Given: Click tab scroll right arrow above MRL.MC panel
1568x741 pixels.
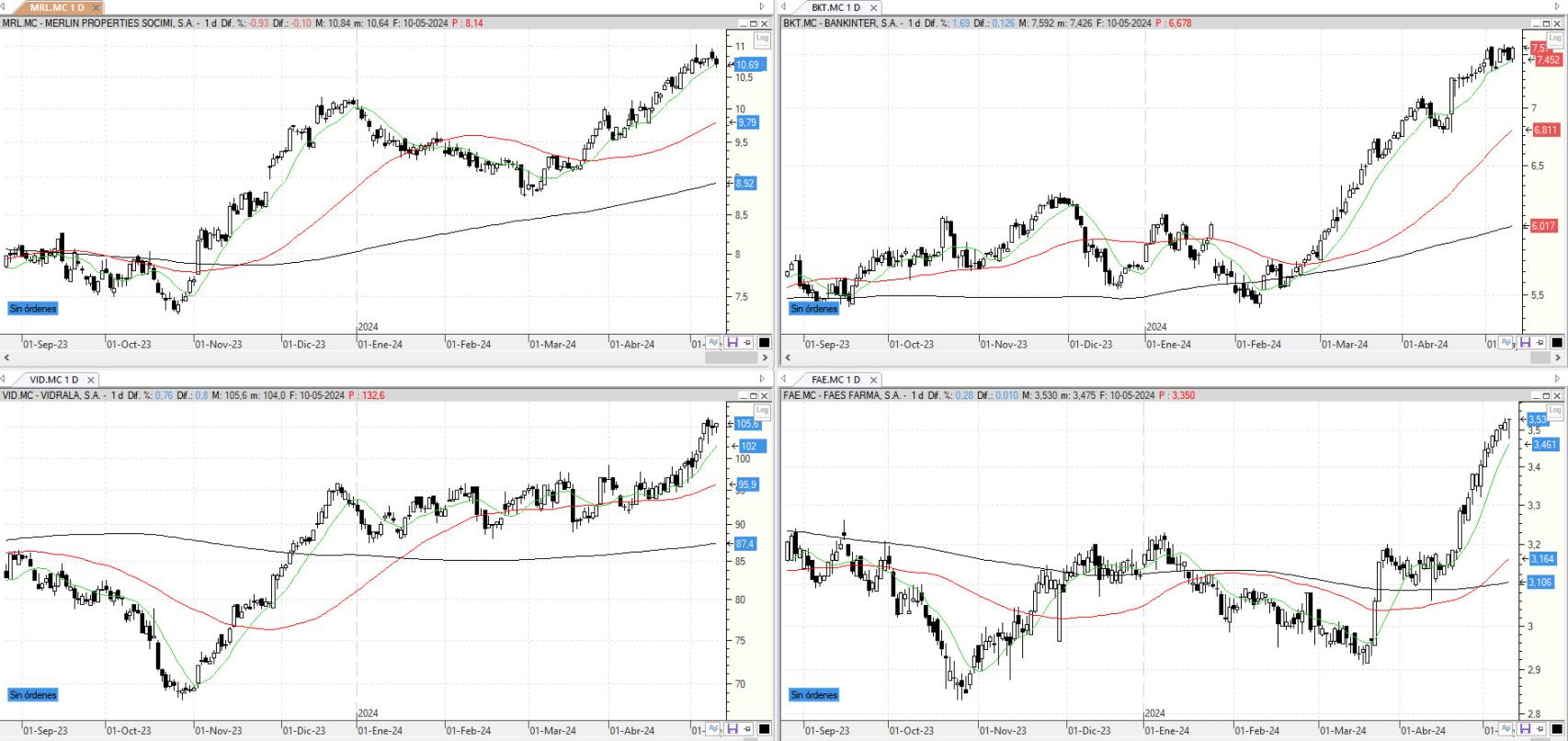Looking at the screenshot, I should 761,6.
